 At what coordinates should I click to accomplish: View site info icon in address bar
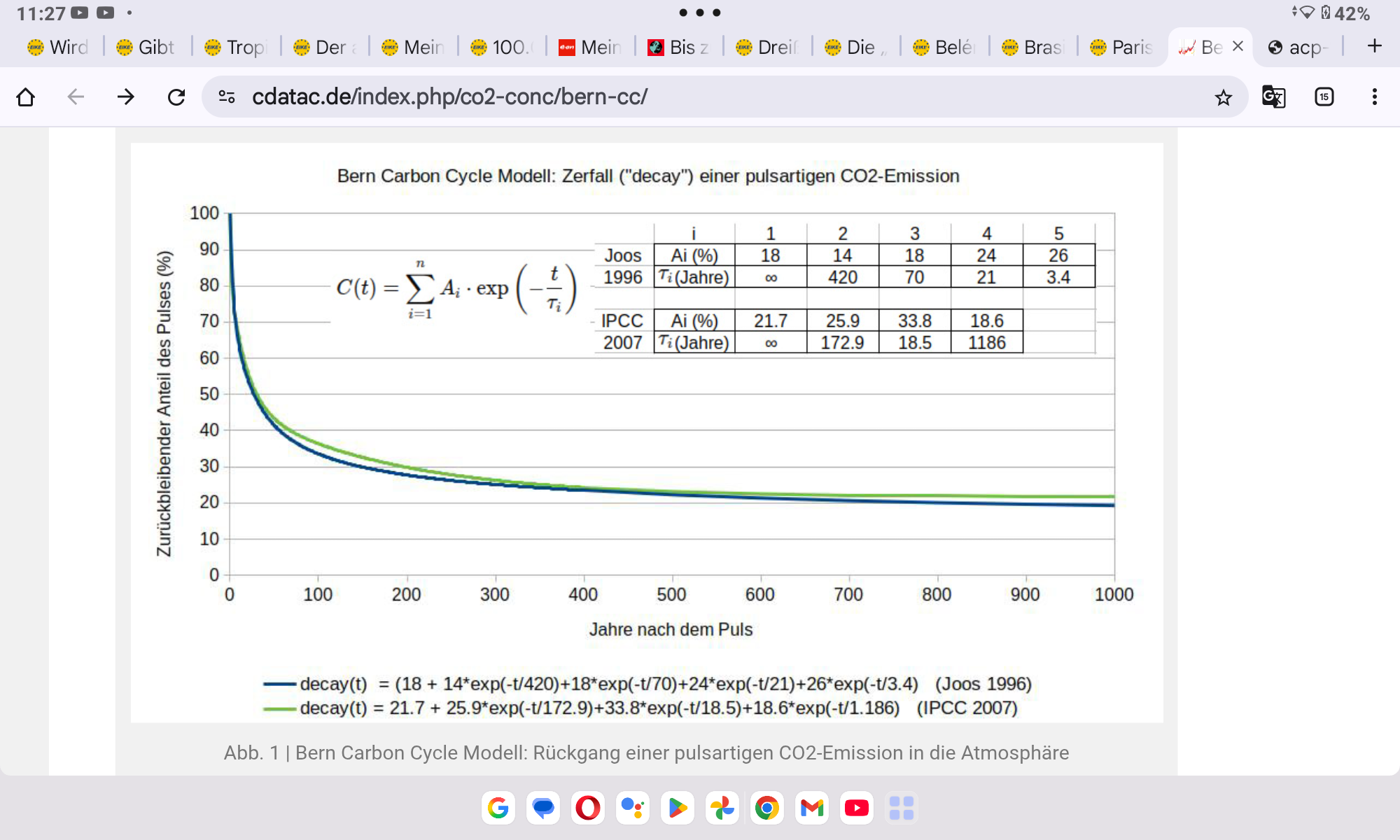tap(227, 97)
